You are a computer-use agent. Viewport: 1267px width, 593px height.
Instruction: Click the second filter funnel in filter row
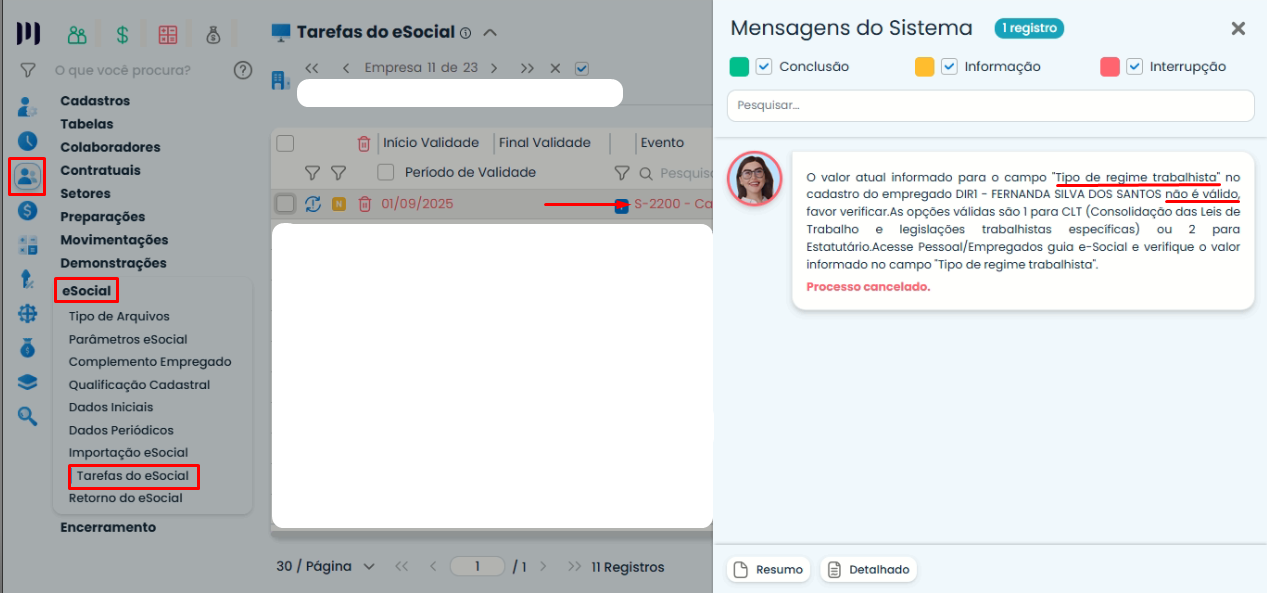338,172
